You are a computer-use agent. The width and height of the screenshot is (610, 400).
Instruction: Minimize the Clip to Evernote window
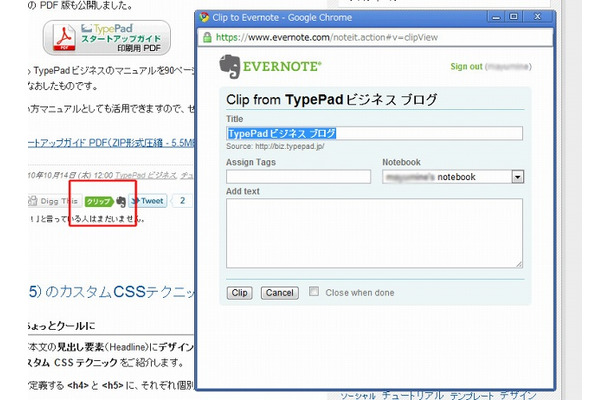496,17
